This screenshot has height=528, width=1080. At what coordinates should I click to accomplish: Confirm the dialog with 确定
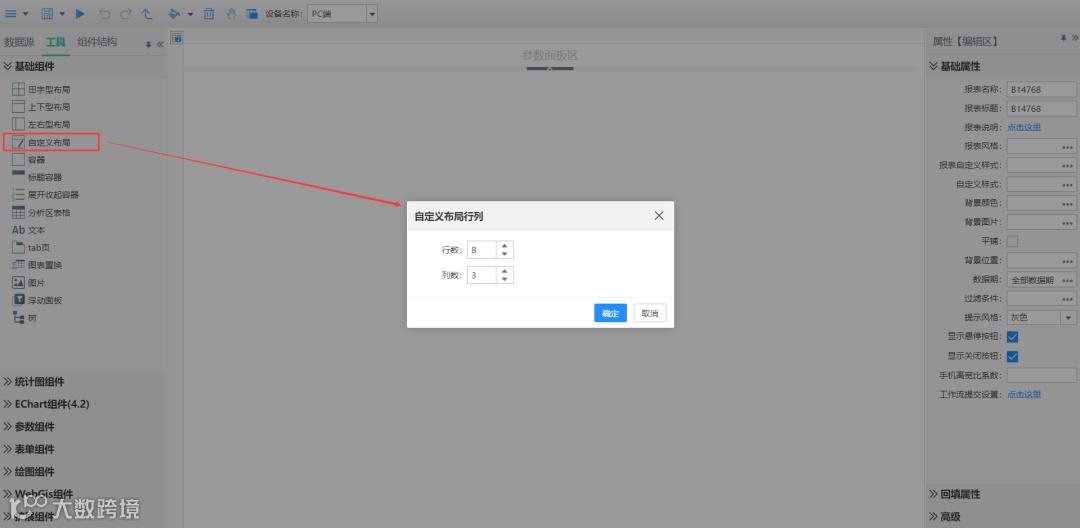click(610, 313)
